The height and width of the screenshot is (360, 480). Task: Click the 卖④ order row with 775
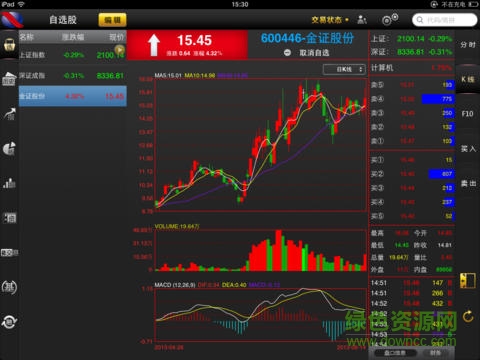(x=412, y=99)
